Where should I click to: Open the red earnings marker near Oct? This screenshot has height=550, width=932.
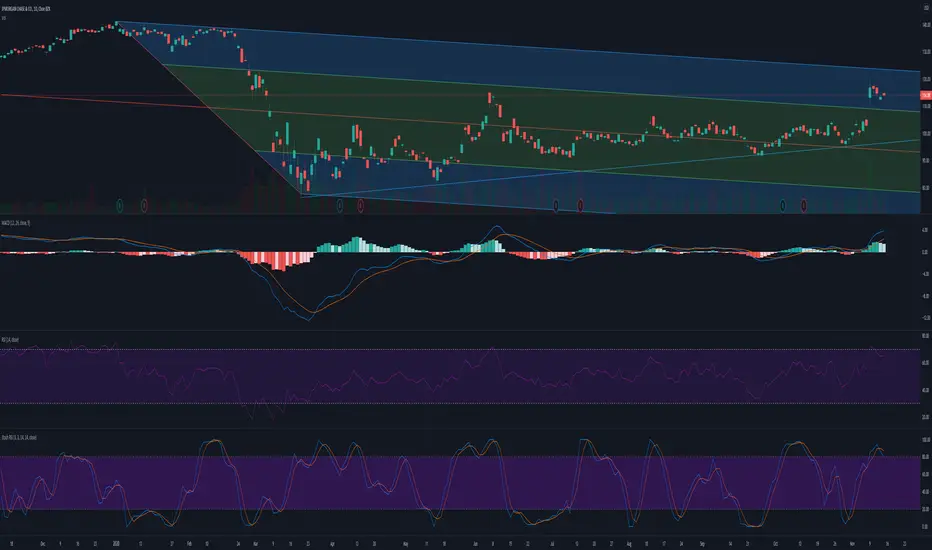click(804, 206)
